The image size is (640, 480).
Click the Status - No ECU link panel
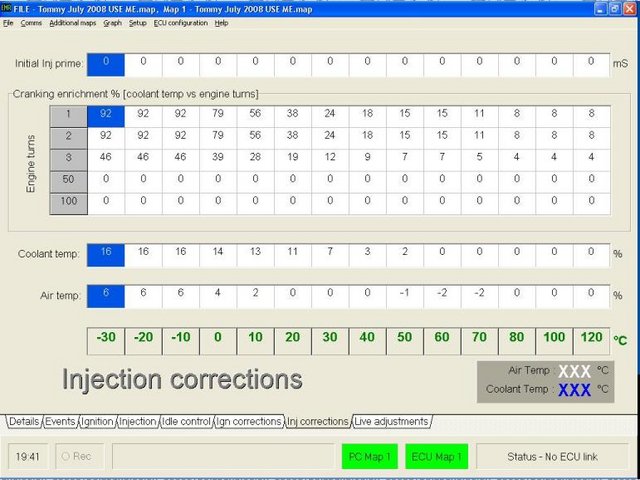coord(551,456)
